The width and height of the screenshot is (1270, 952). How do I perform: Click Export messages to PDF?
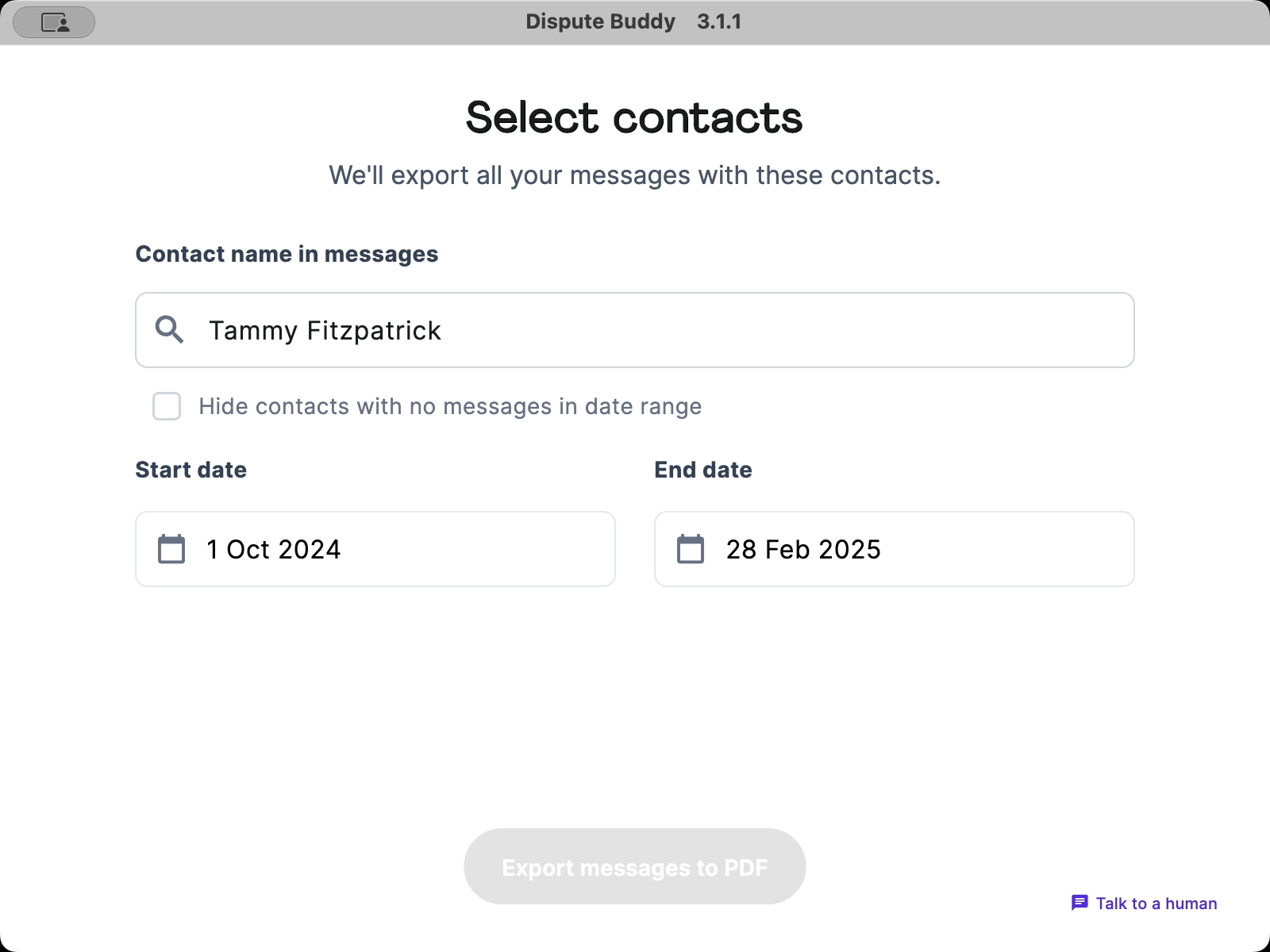(x=634, y=866)
